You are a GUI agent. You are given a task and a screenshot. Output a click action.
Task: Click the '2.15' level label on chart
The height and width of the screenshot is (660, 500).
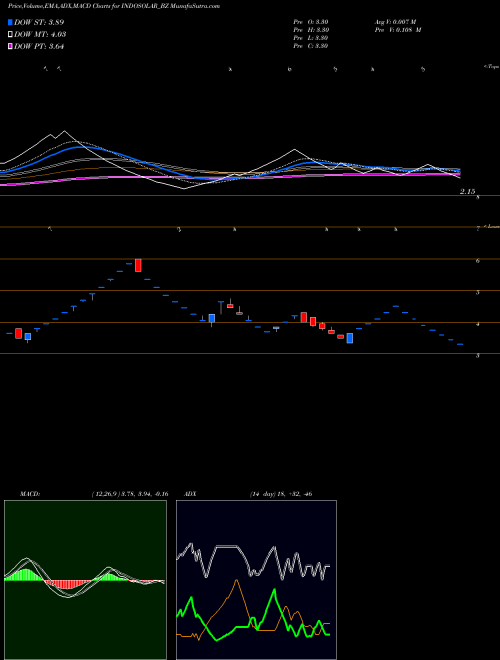point(467,192)
